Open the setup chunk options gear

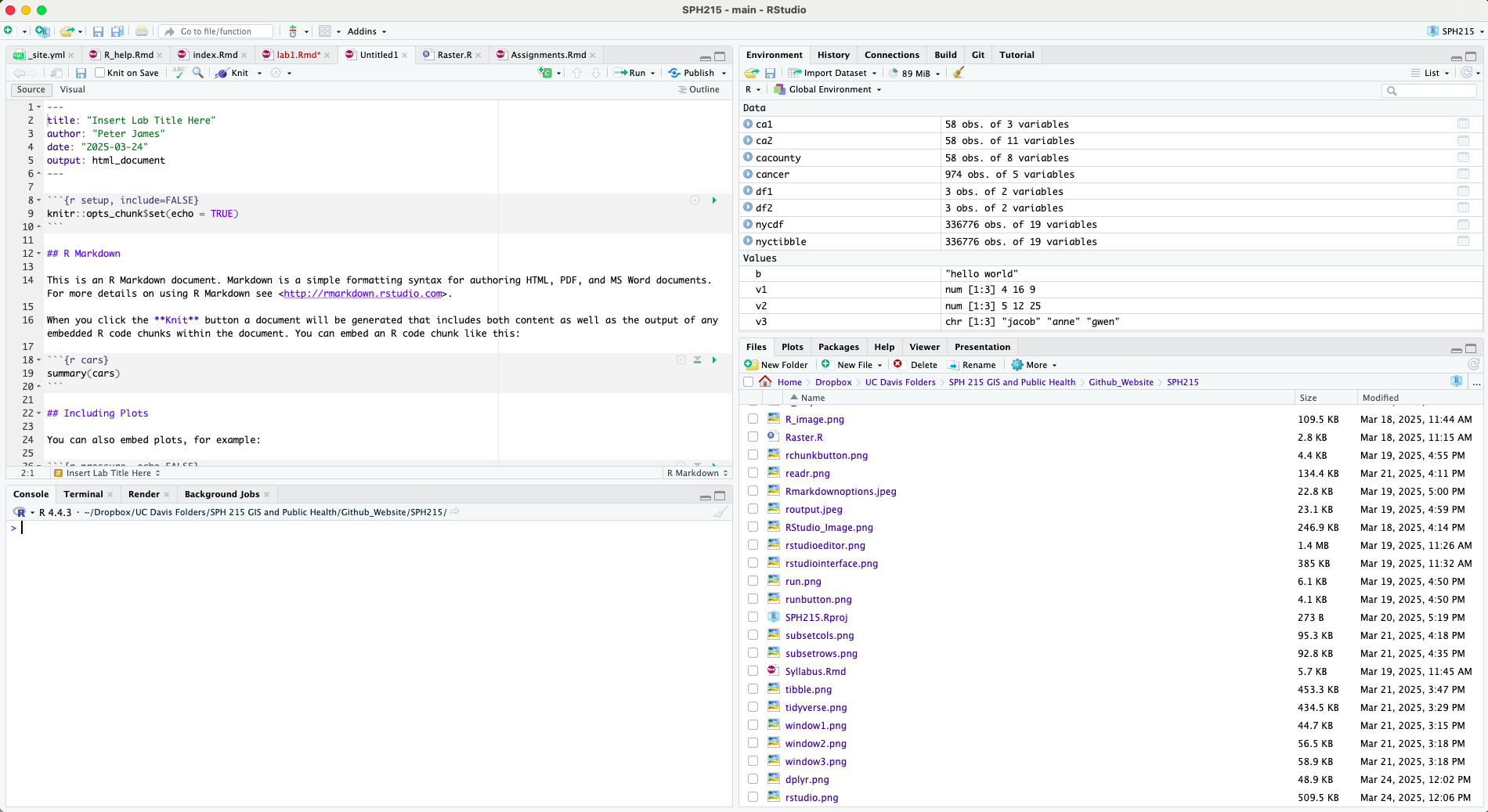click(695, 200)
